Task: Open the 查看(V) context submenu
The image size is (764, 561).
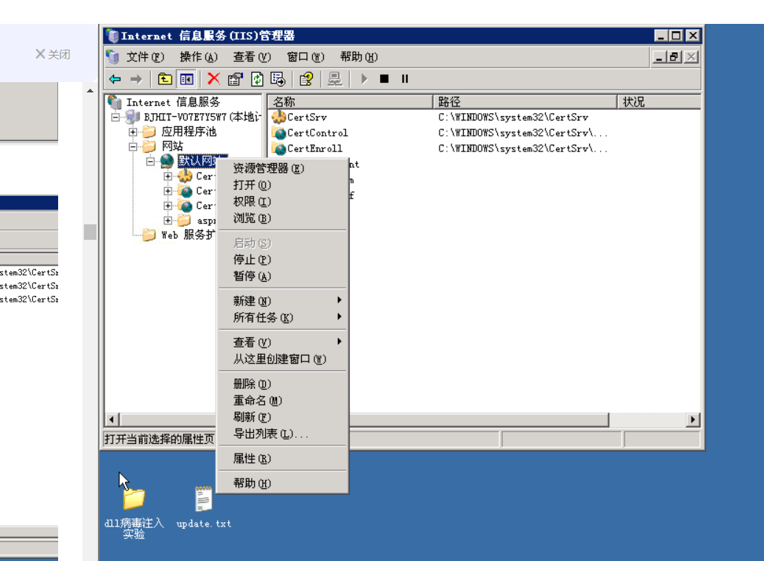Action: (x=282, y=342)
